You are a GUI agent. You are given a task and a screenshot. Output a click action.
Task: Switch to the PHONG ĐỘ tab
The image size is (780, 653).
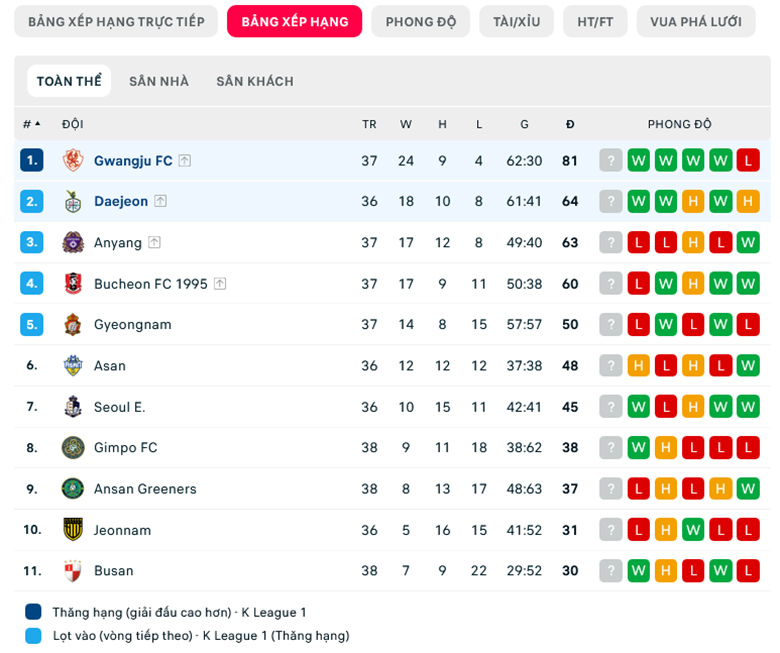421,21
